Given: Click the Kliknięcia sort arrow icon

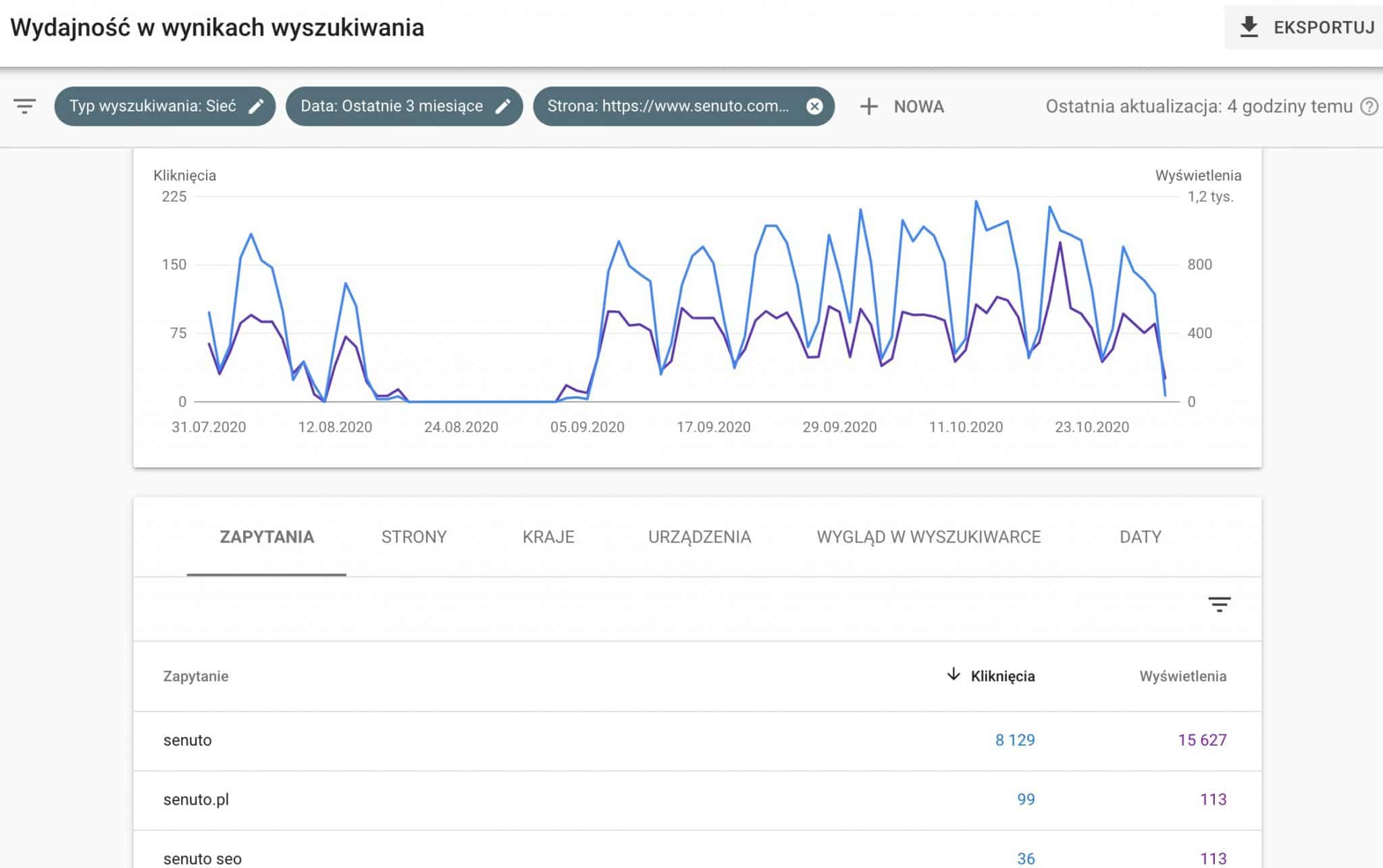Looking at the screenshot, I should (954, 674).
